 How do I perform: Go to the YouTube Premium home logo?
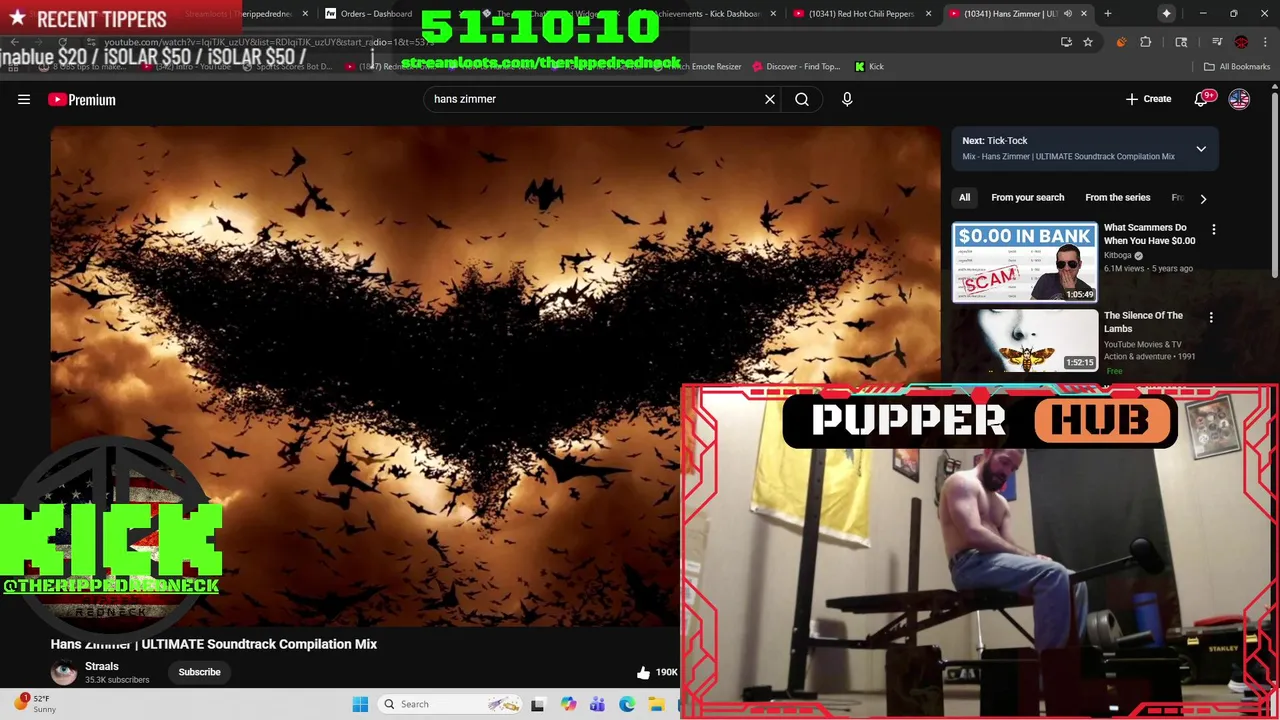coord(82,99)
